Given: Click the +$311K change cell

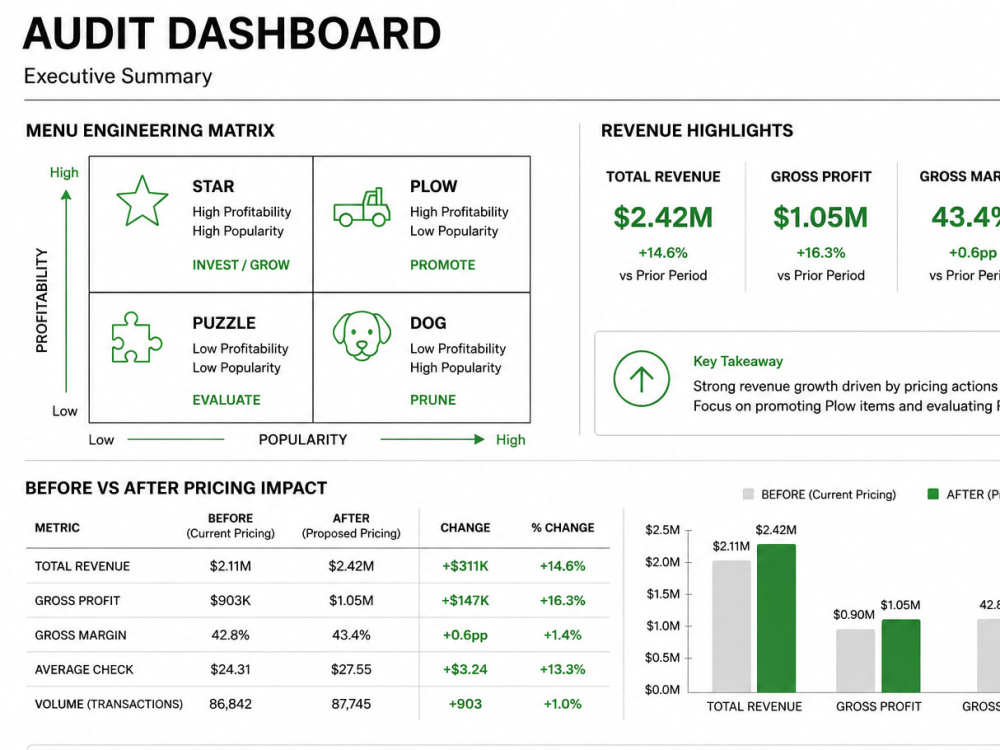Looking at the screenshot, I should [x=465, y=566].
